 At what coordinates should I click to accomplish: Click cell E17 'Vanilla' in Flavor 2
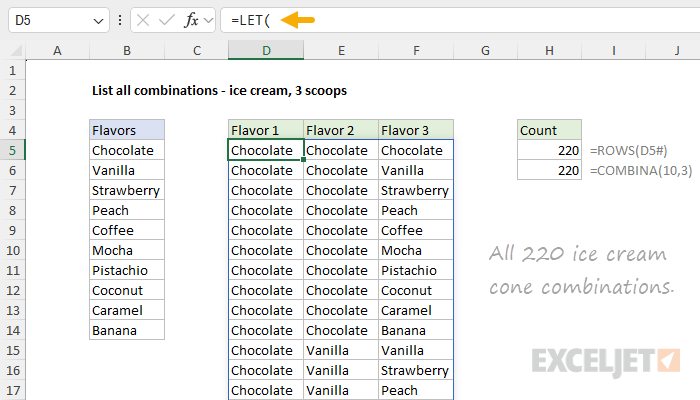(x=341, y=390)
